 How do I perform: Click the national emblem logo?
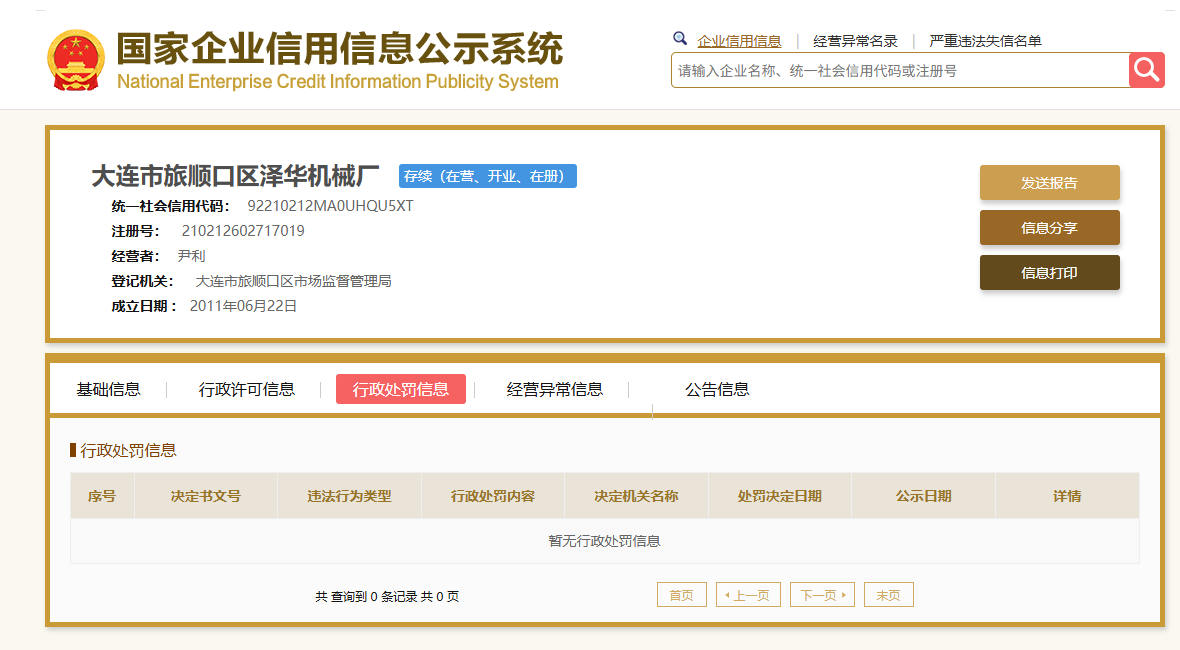point(75,60)
